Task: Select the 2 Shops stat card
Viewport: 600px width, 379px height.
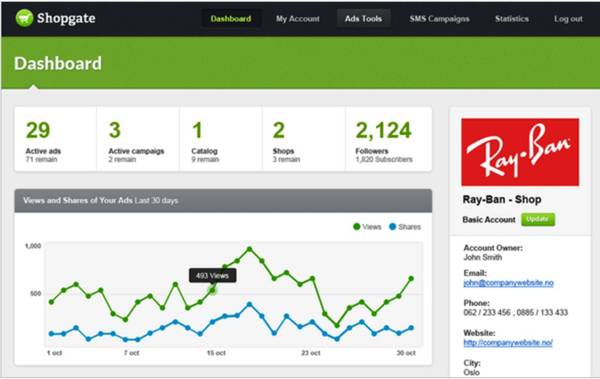Action: point(304,139)
